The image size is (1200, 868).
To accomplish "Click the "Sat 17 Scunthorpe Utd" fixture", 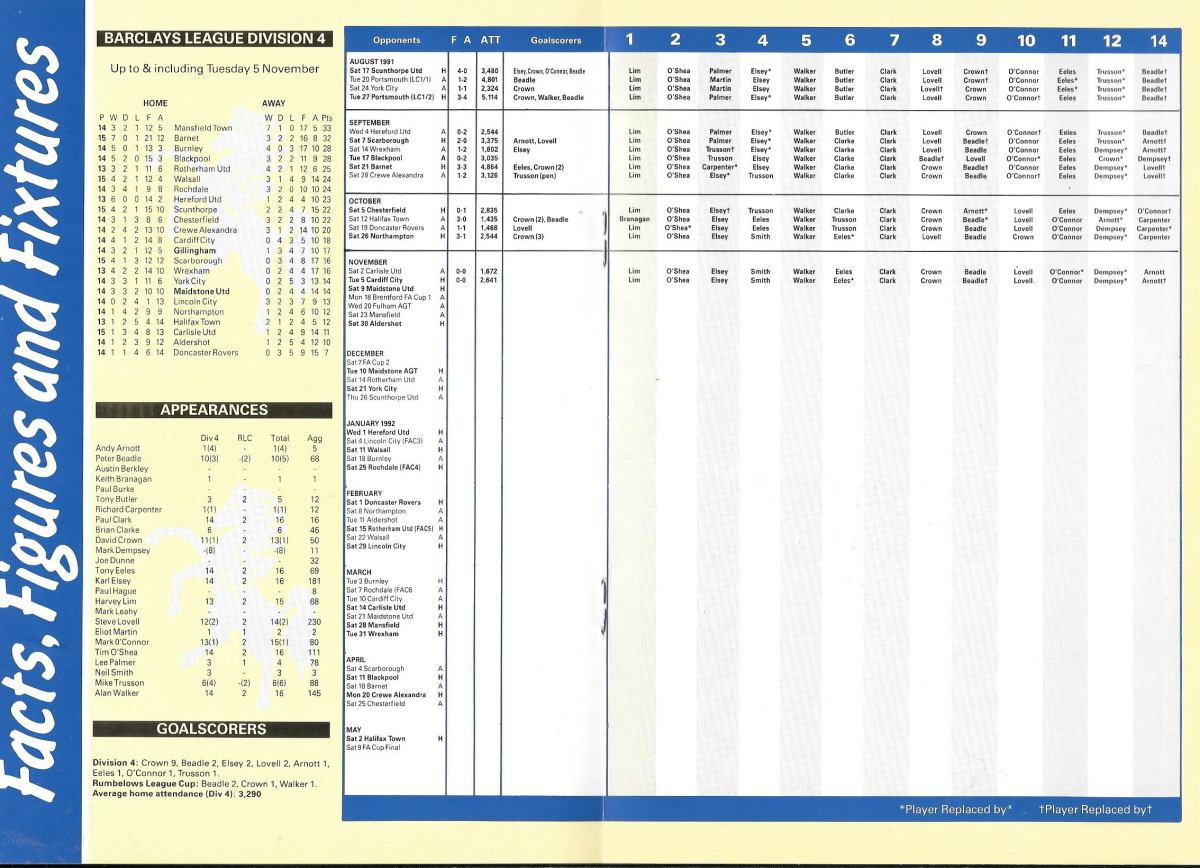I will (386, 71).
